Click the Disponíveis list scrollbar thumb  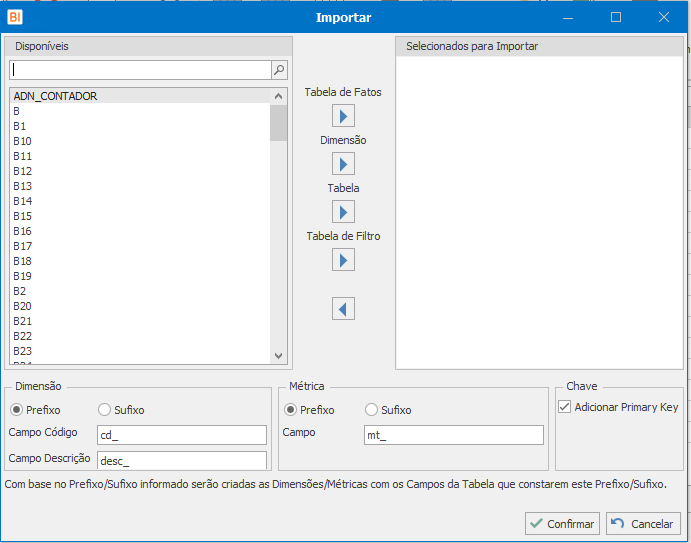tap(279, 123)
